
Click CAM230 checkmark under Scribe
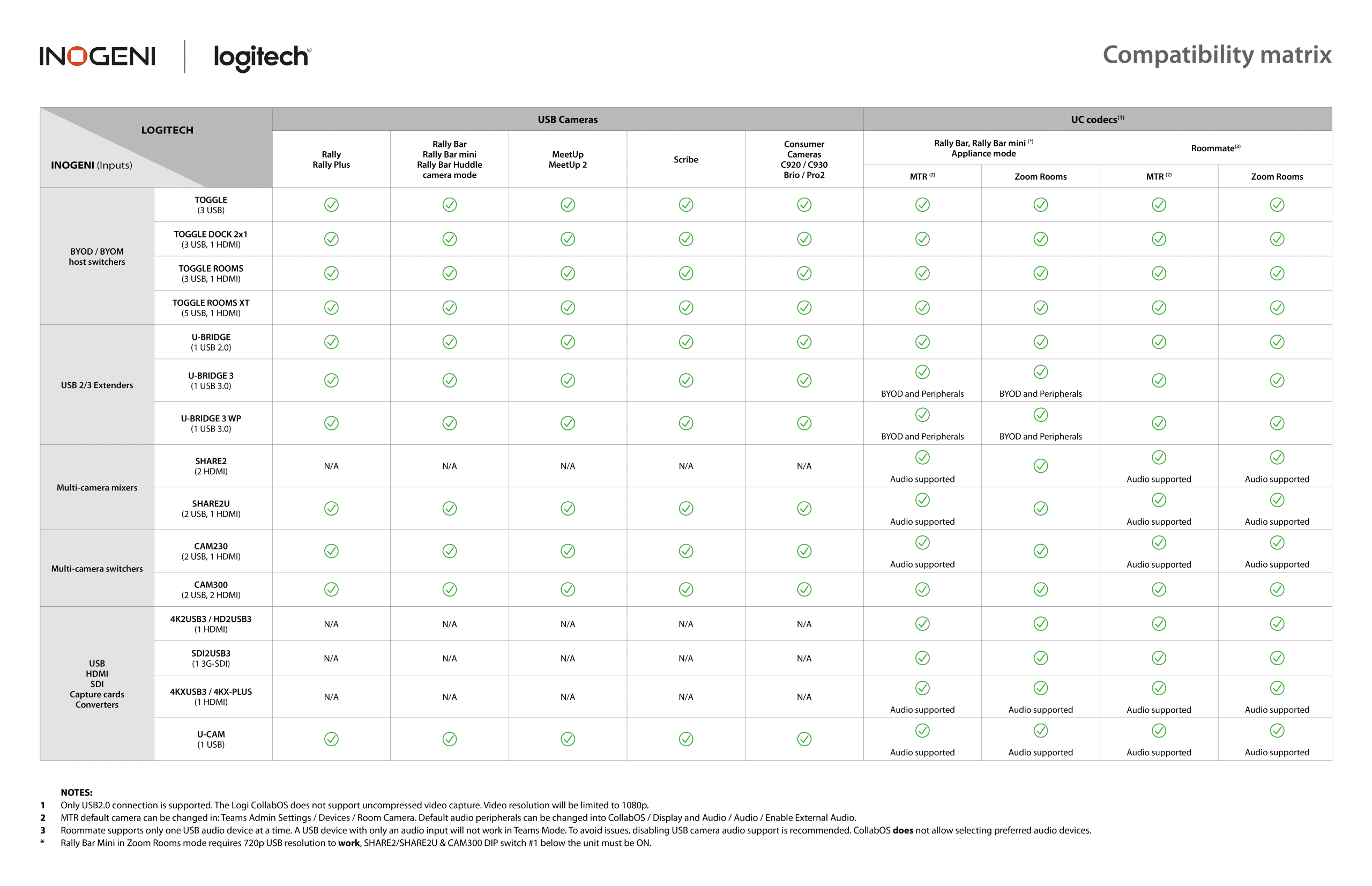(685, 551)
